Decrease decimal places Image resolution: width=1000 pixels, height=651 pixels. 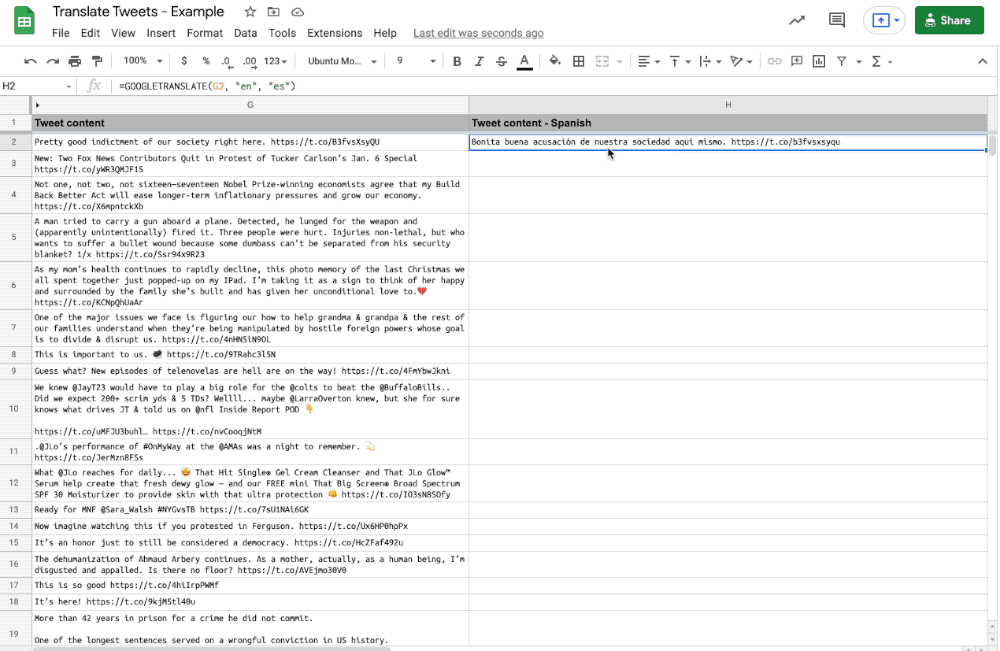pos(227,61)
